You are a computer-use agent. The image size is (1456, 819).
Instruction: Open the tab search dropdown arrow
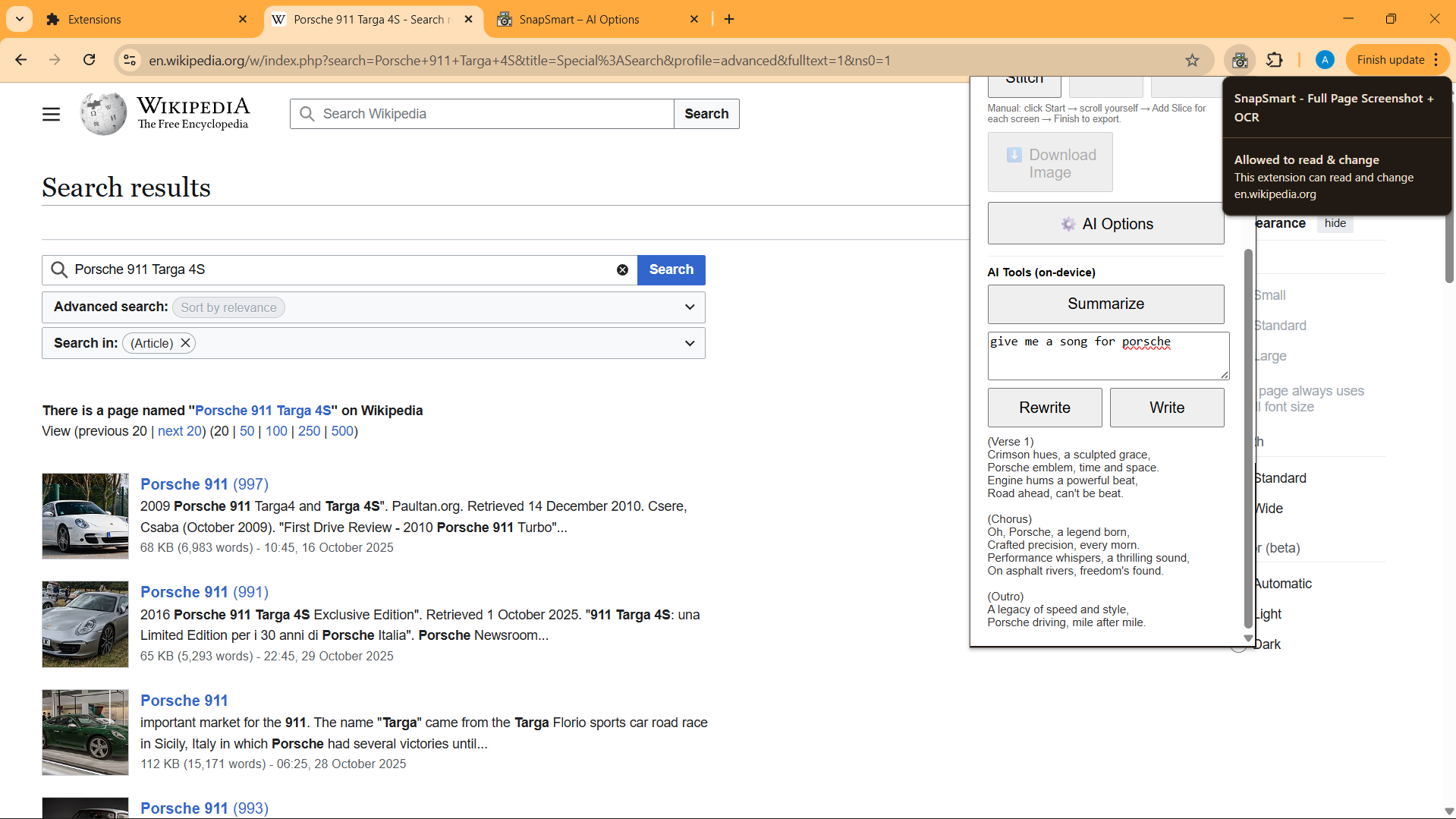pyautogui.click(x=20, y=19)
